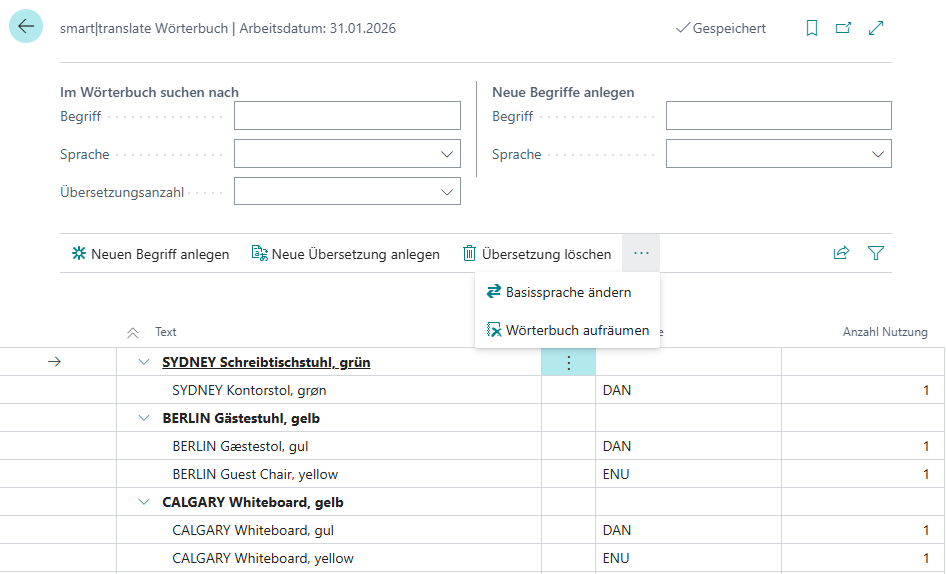This screenshot has height=574, width=946.
Task: Click Übersetzung löschen
Action: click(536, 254)
